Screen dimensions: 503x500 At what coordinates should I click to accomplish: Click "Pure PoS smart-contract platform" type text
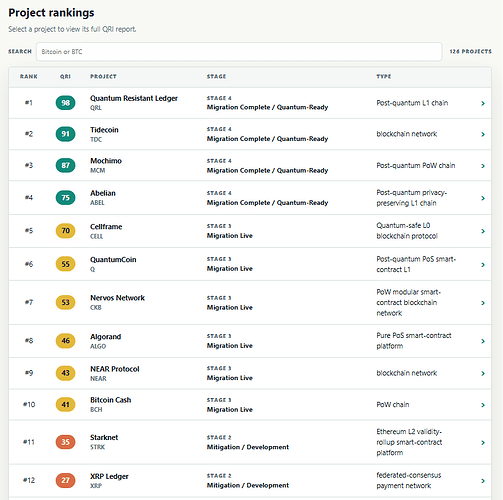[414, 341]
